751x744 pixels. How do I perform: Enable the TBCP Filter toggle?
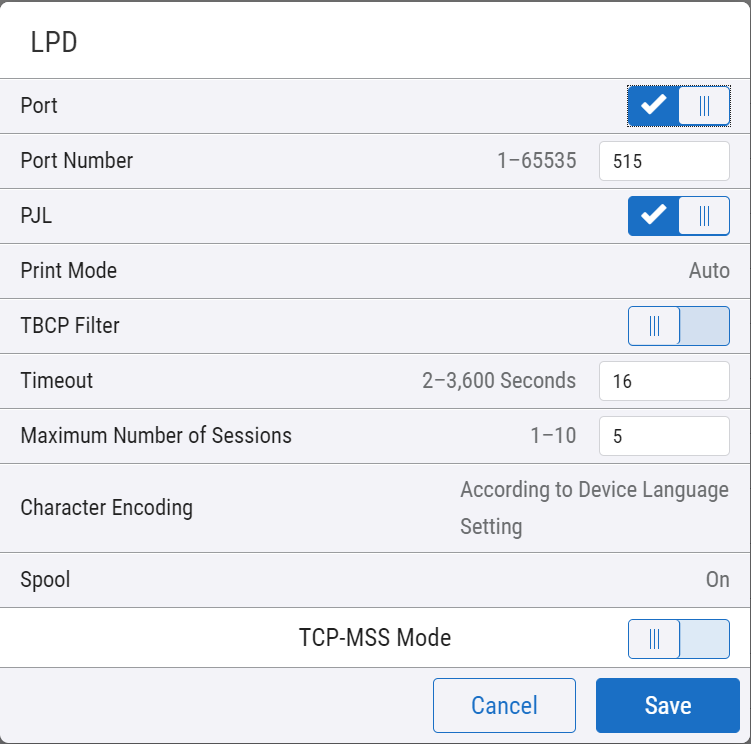[678, 326]
